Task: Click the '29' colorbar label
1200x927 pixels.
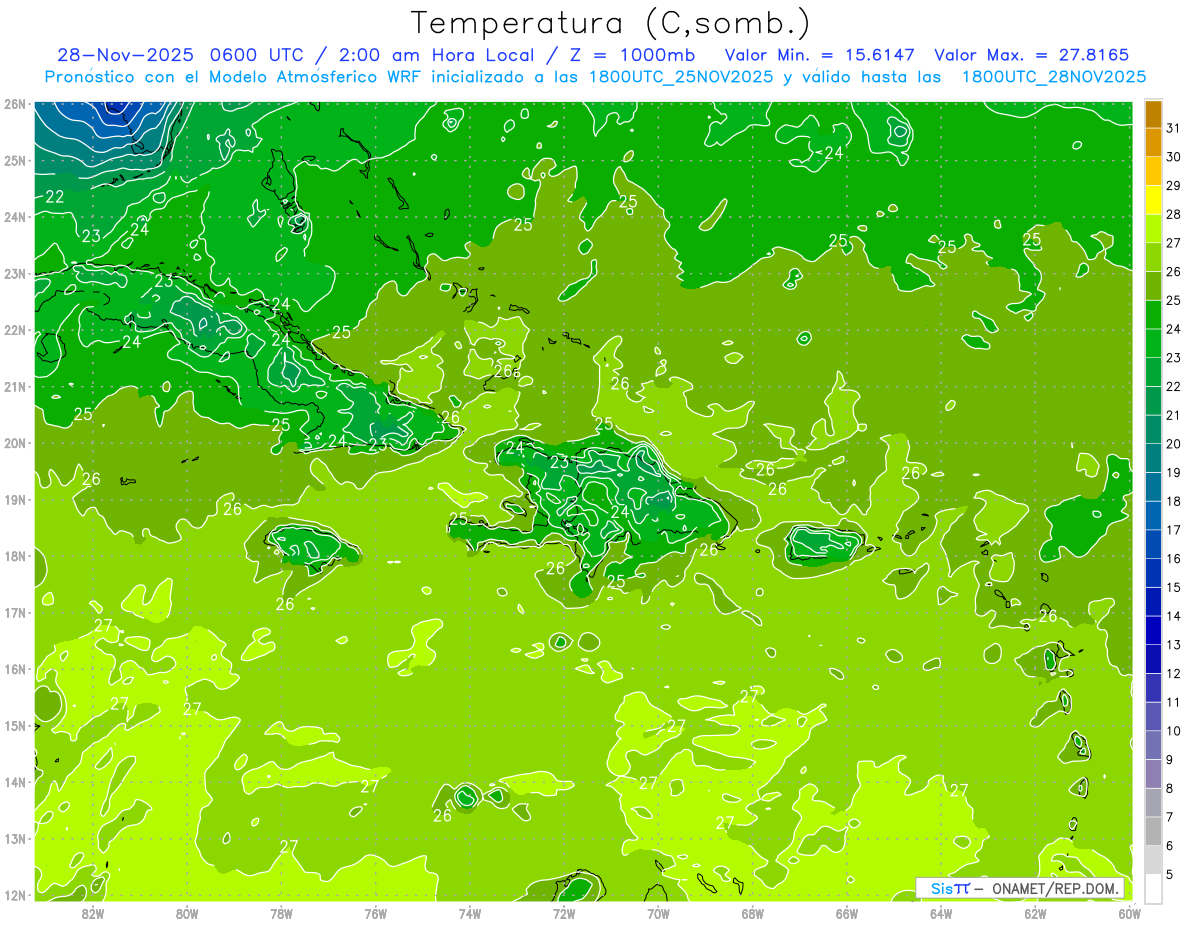Action: (1174, 186)
